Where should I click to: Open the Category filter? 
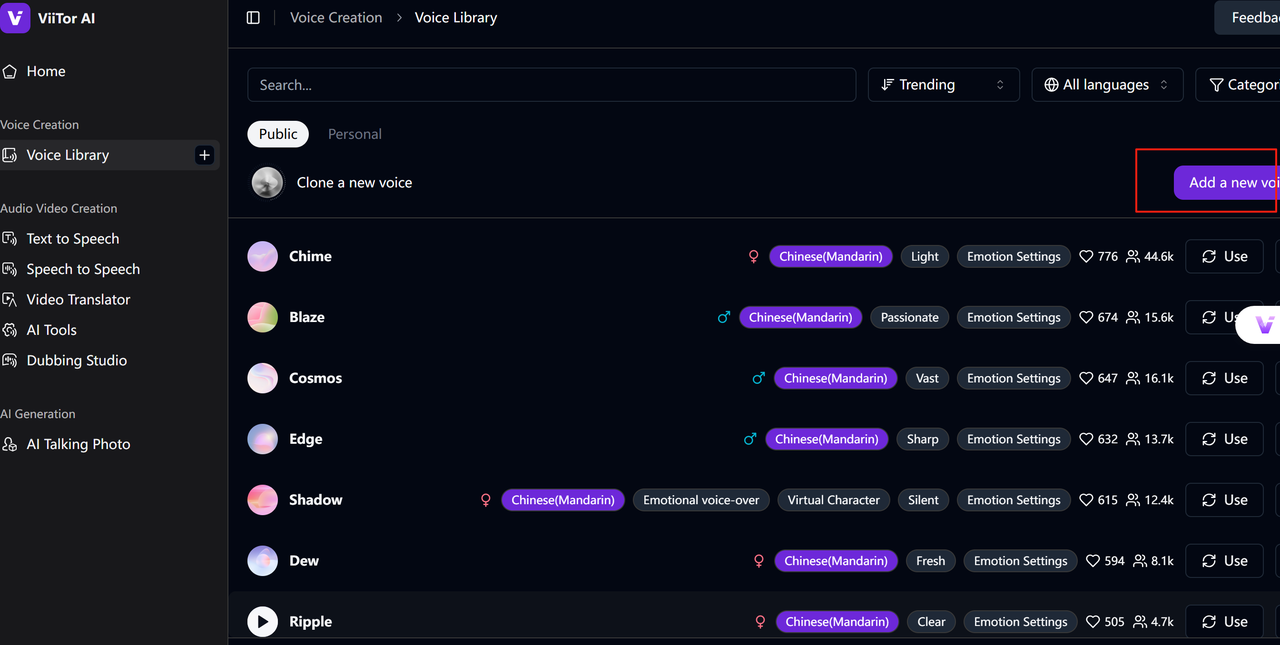[x=1240, y=85]
